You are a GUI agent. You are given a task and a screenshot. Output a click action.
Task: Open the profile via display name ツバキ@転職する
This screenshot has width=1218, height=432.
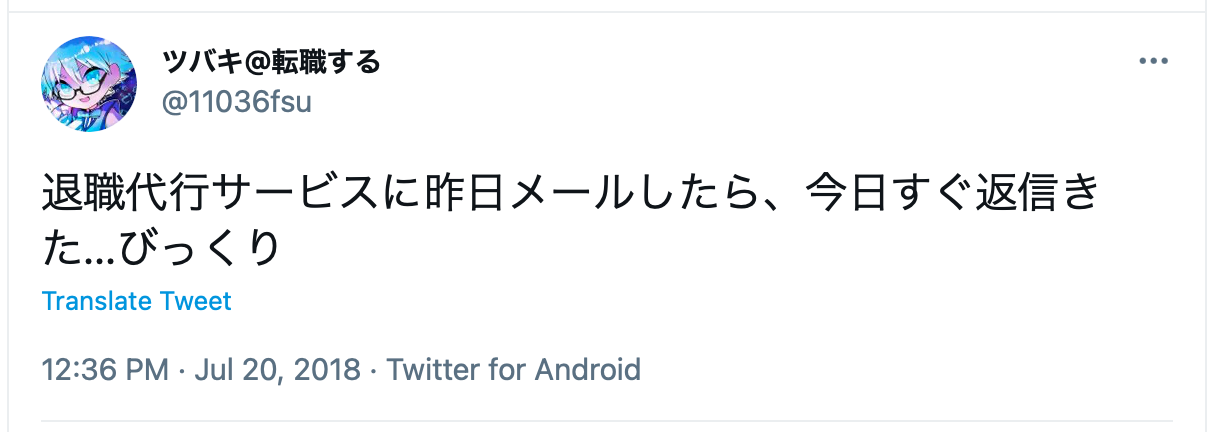(x=271, y=62)
